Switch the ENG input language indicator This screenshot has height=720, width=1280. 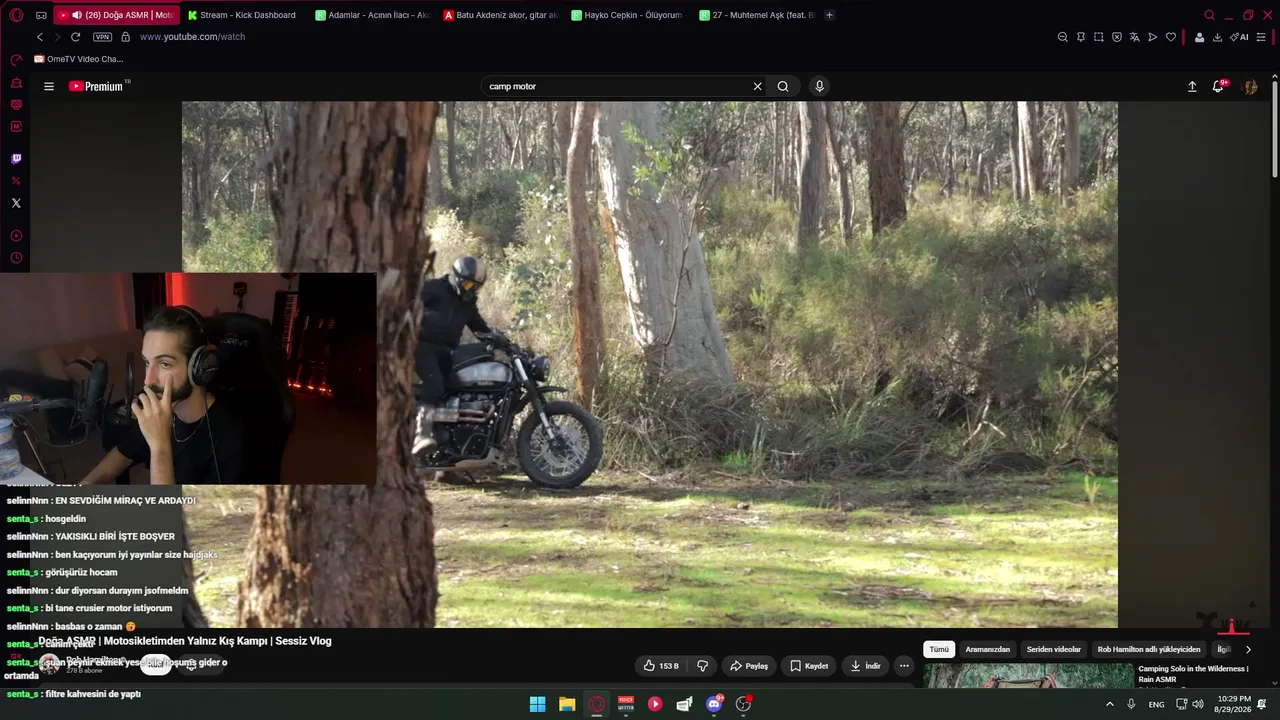click(x=1156, y=704)
